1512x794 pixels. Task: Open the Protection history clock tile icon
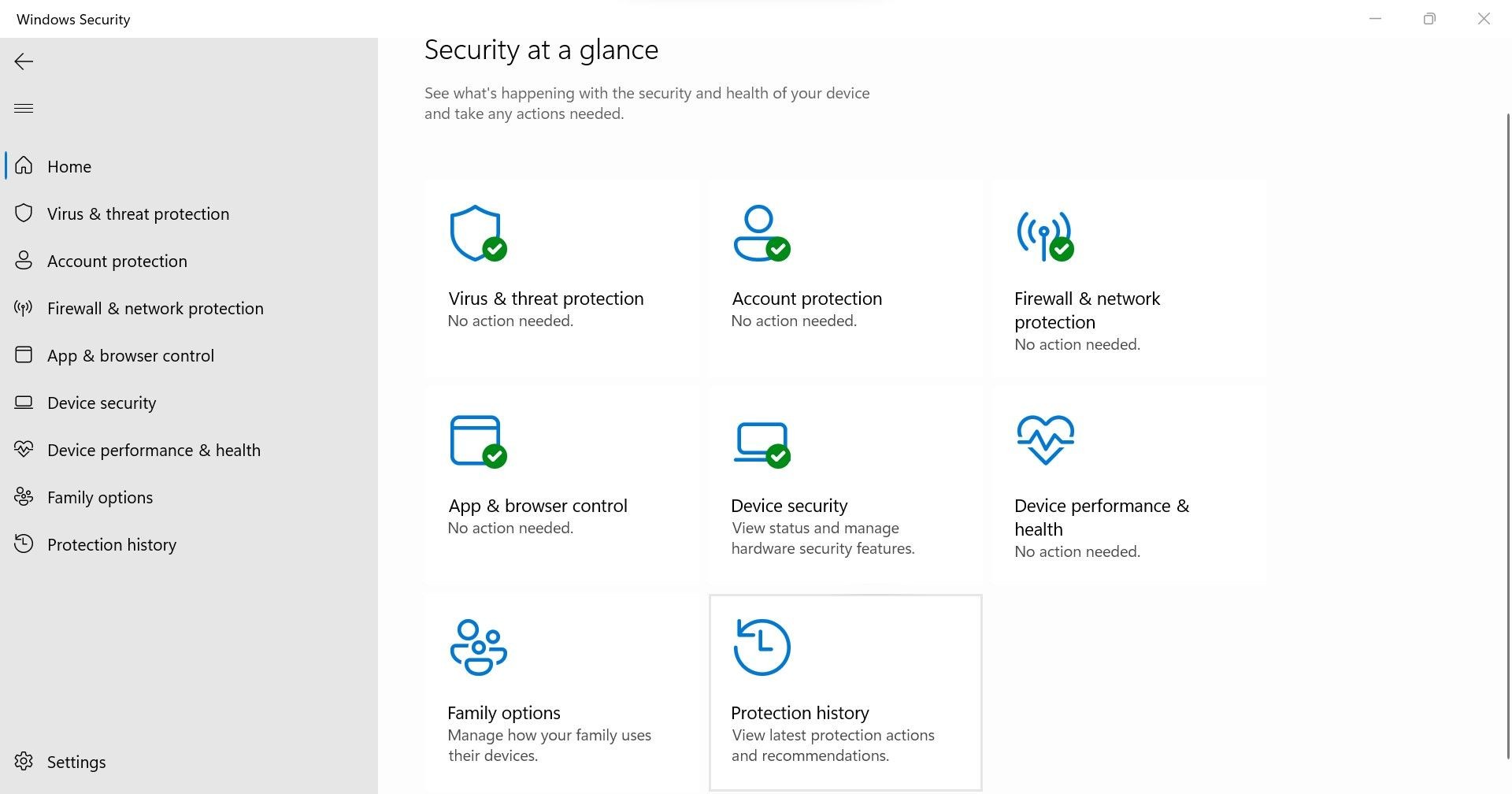coord(762,647)
